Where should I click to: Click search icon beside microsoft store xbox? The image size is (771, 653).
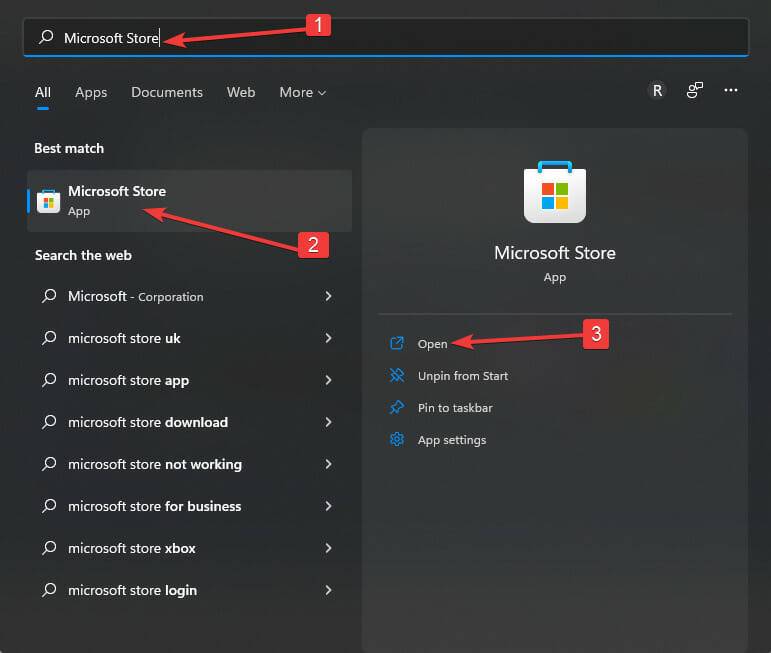point(49,548)
